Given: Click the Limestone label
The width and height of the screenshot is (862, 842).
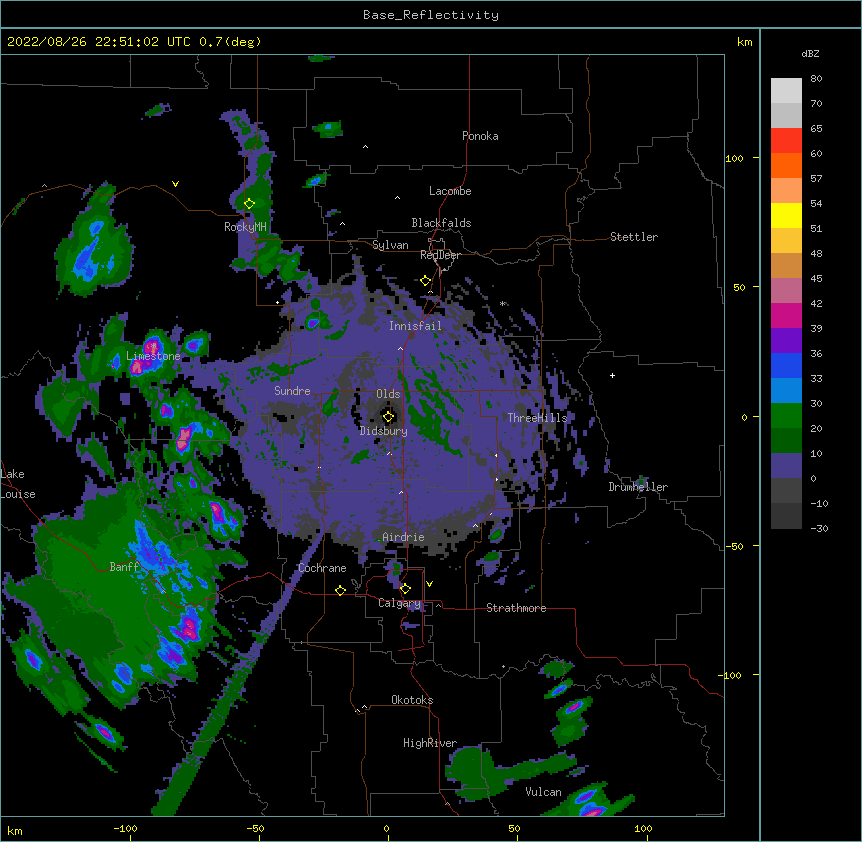Looking at the screenshot, I should coord(153,356).
